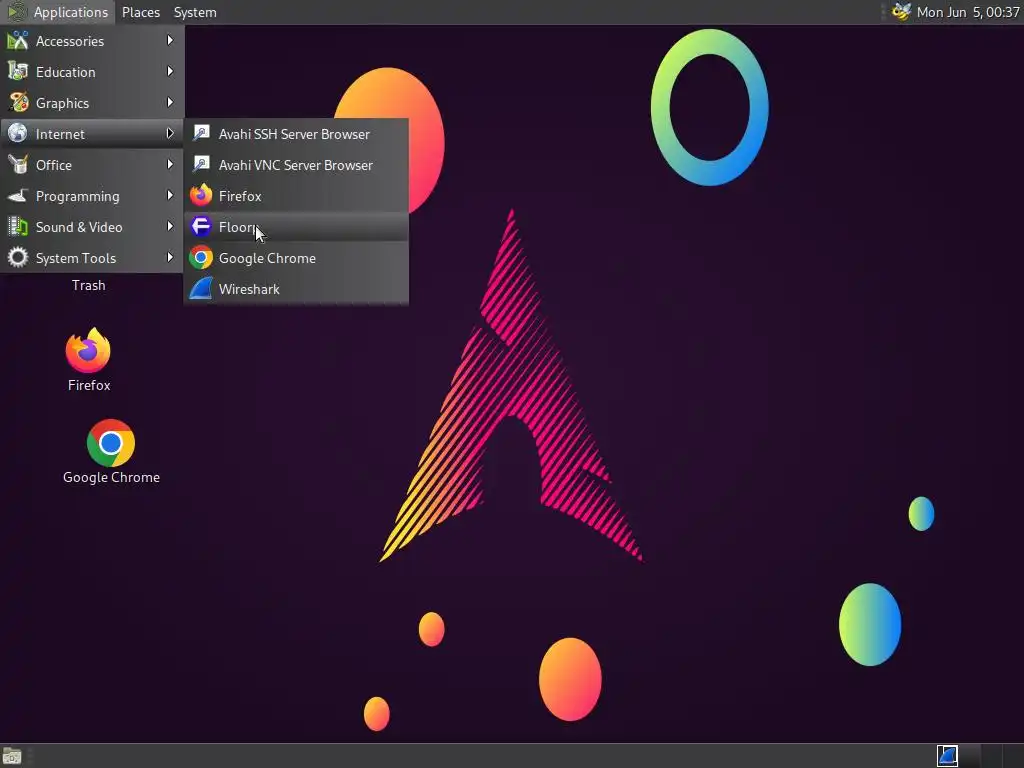Choose Wireshark text in Internet submenu
The width and height of the screenshot is (1024, 768).
pyautogui.click(x=249, y=289)
